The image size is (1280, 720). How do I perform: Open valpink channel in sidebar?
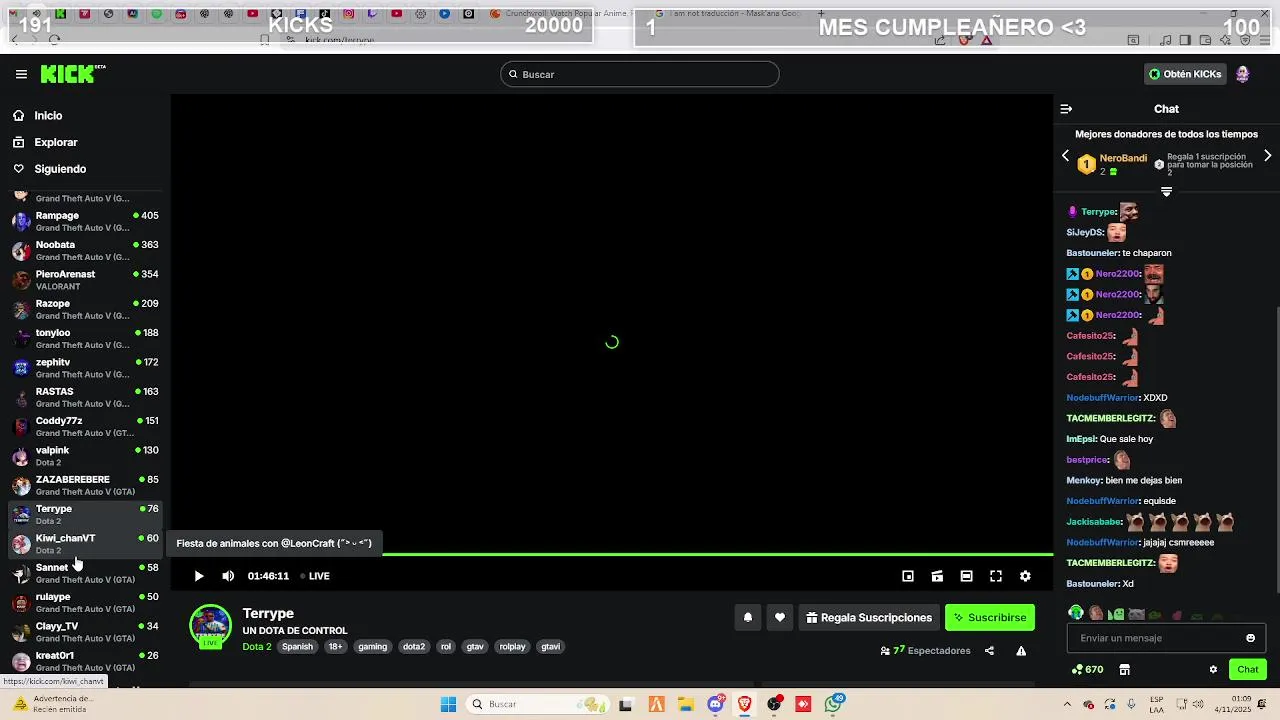[85, 456]
